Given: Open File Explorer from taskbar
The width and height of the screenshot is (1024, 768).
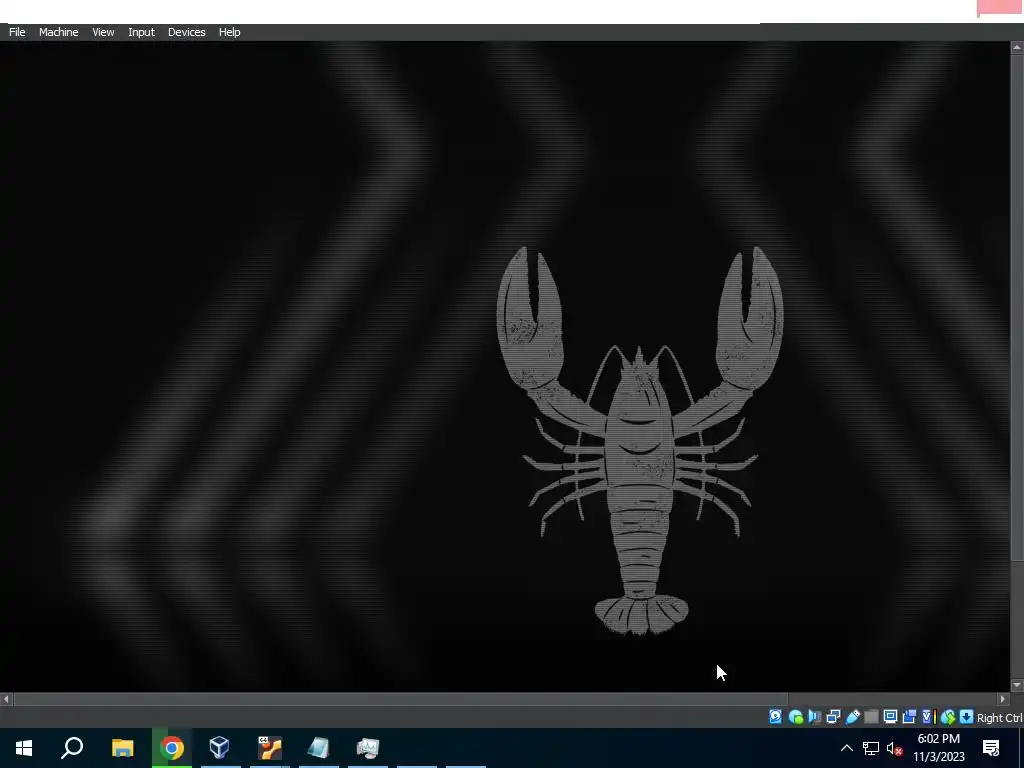Looking at the screenshot, I should [x=122, y=748].
